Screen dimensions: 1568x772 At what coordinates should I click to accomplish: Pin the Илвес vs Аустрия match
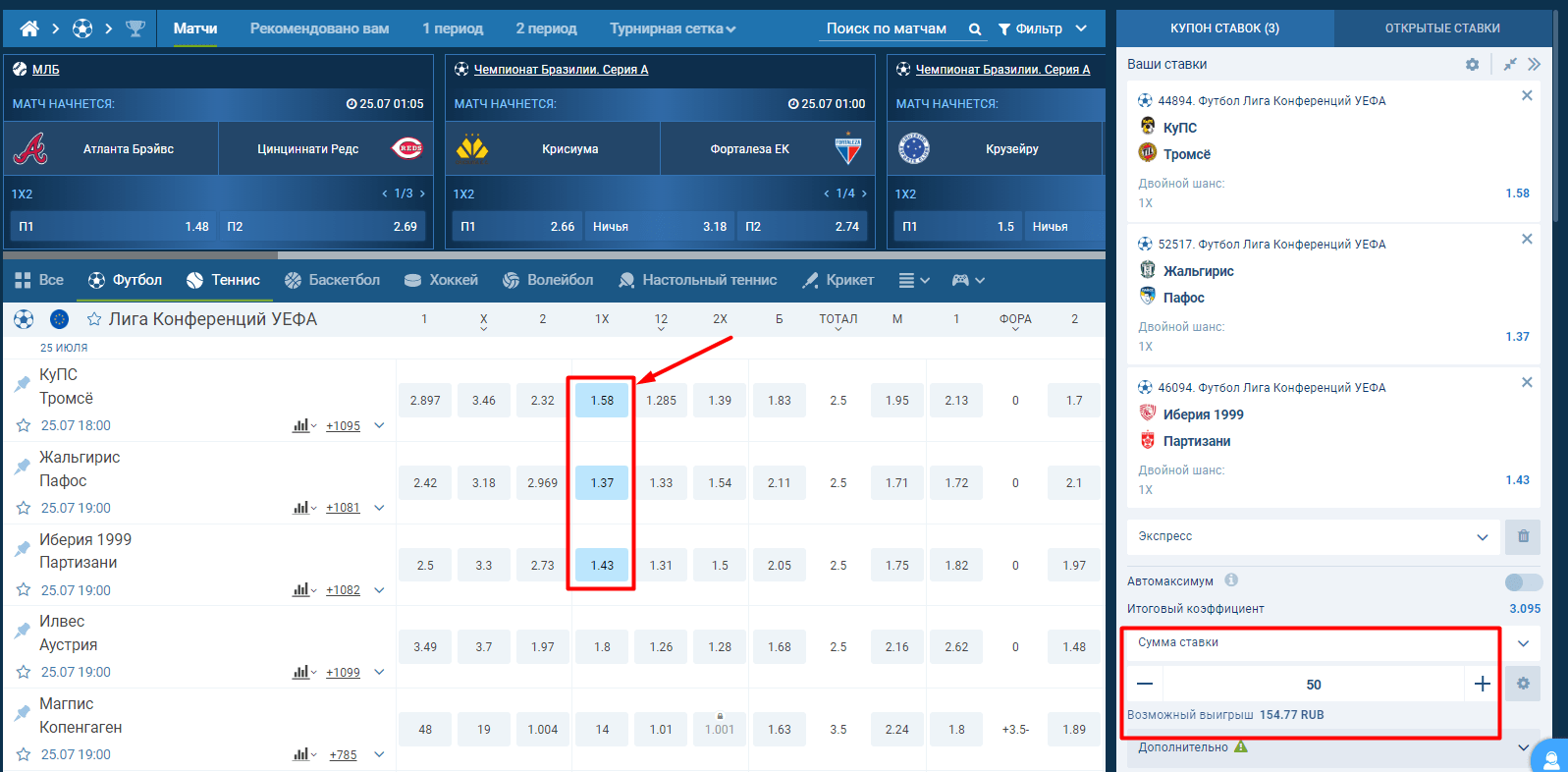tap(23, 631)
